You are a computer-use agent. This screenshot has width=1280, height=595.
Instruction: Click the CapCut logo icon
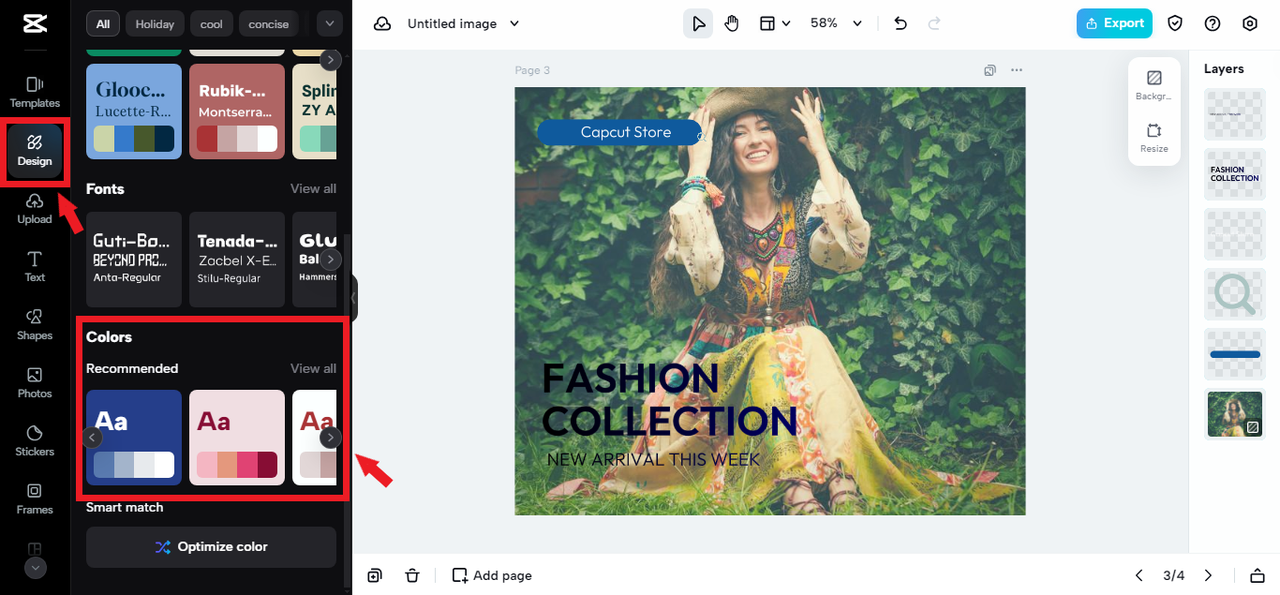click(x=35, y=23)
